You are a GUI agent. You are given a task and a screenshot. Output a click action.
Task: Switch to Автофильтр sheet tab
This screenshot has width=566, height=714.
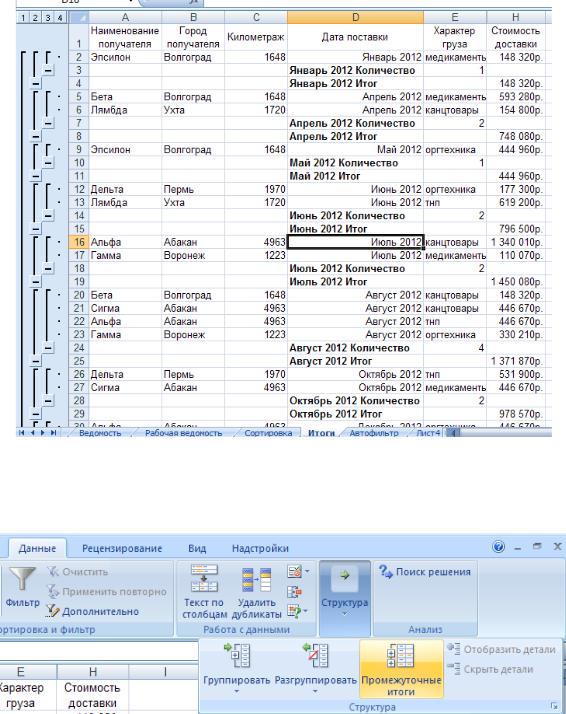pos(374,433)
